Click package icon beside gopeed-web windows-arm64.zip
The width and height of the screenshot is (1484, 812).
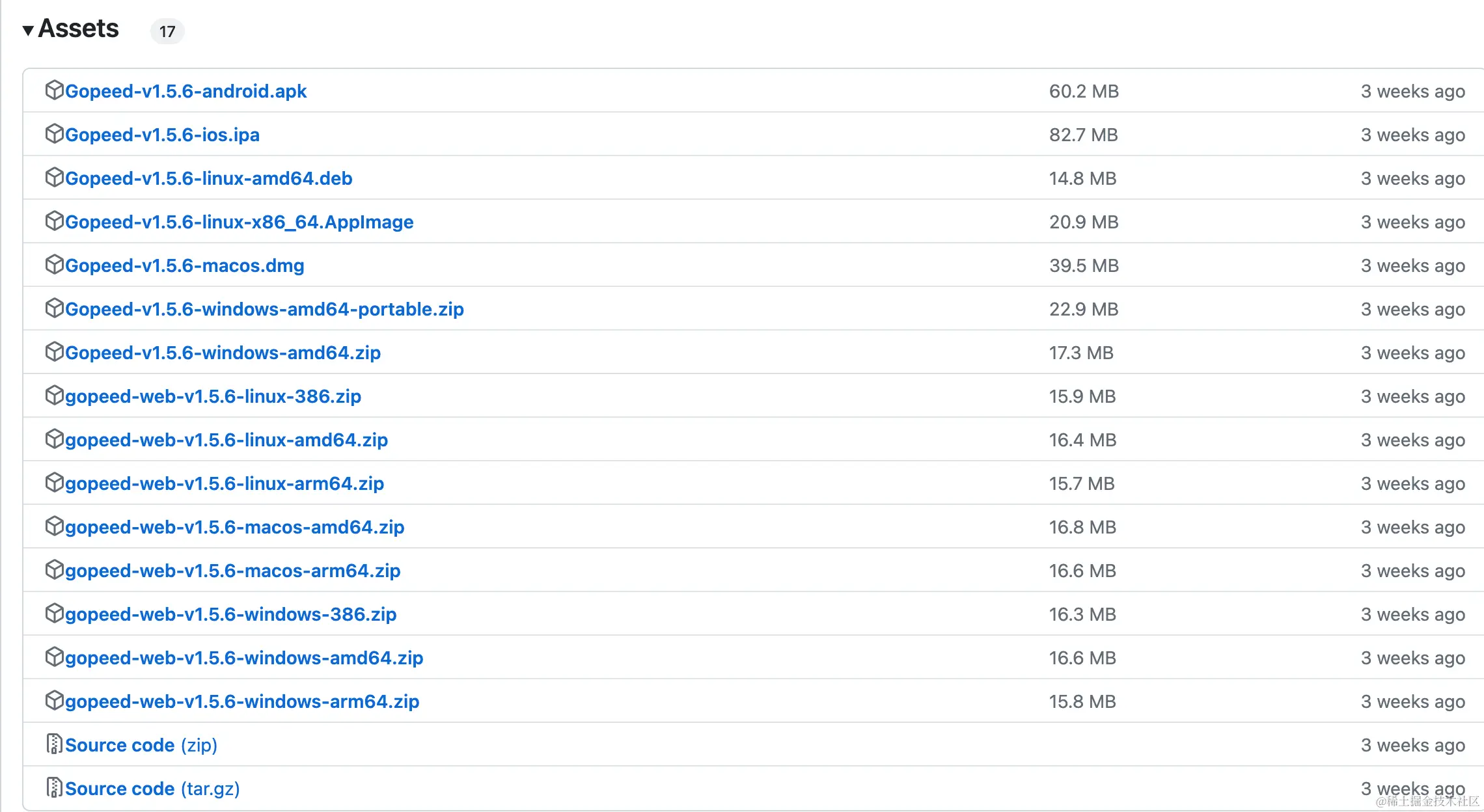(x=54, y=700)
